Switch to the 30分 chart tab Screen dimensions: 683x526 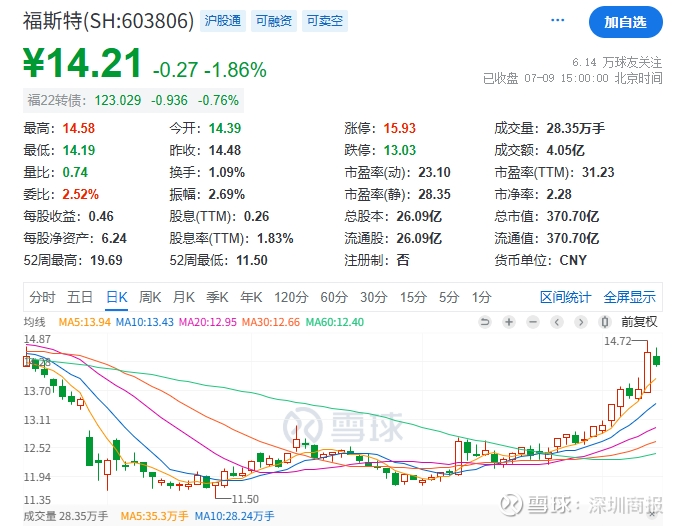click(374, 297)
